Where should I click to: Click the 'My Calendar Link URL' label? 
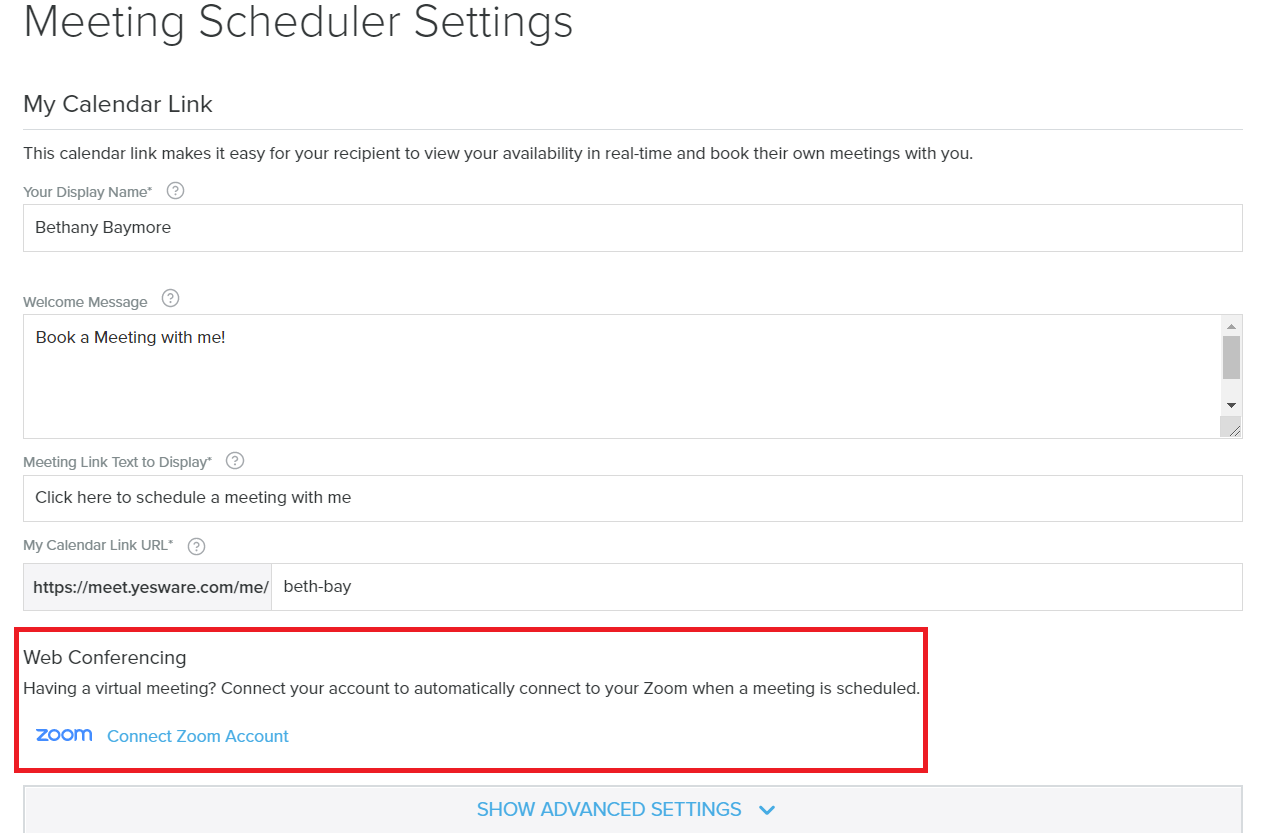coord(98,546)
